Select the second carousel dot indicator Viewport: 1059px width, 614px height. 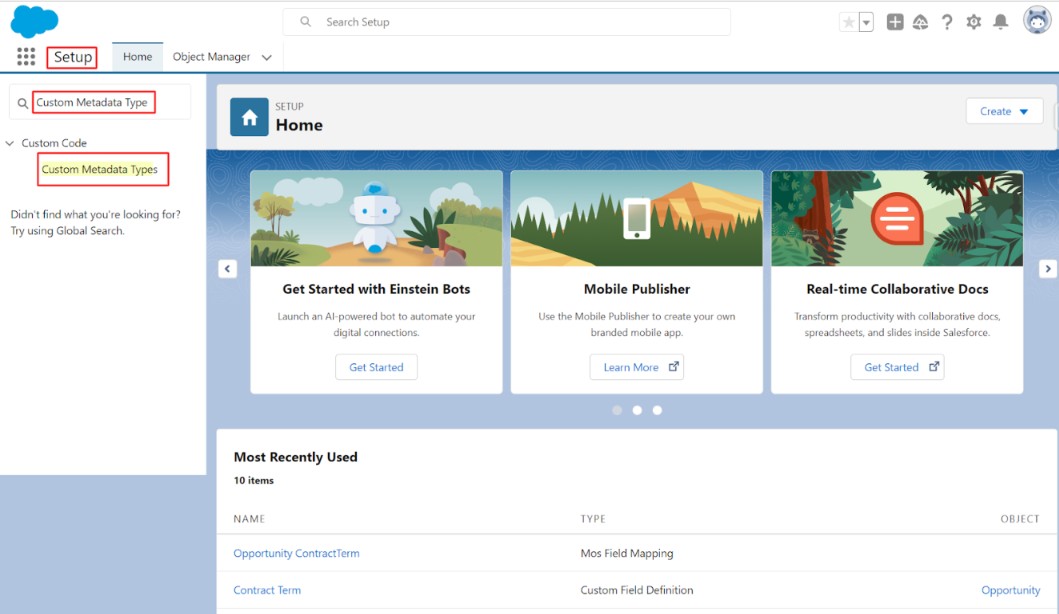637,410
